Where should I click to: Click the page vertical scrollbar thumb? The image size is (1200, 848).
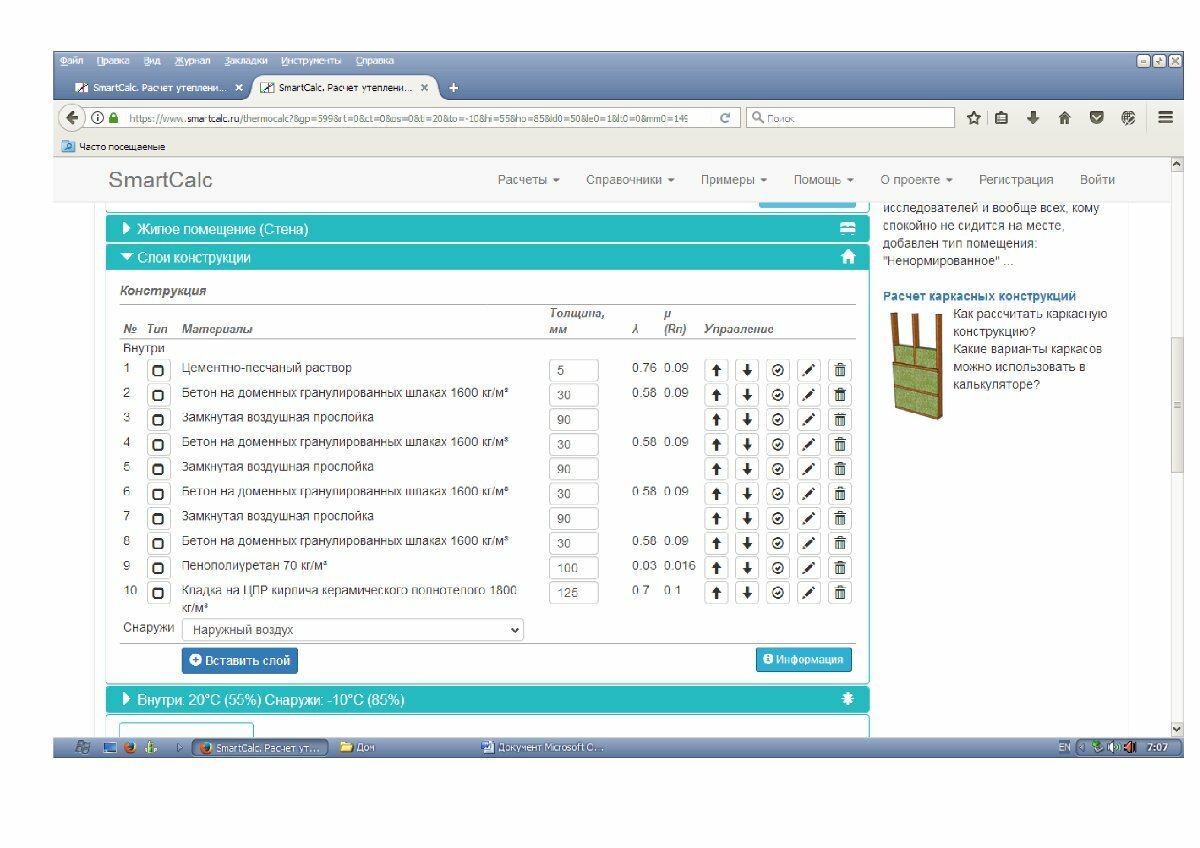click(x=1176, y=405)
